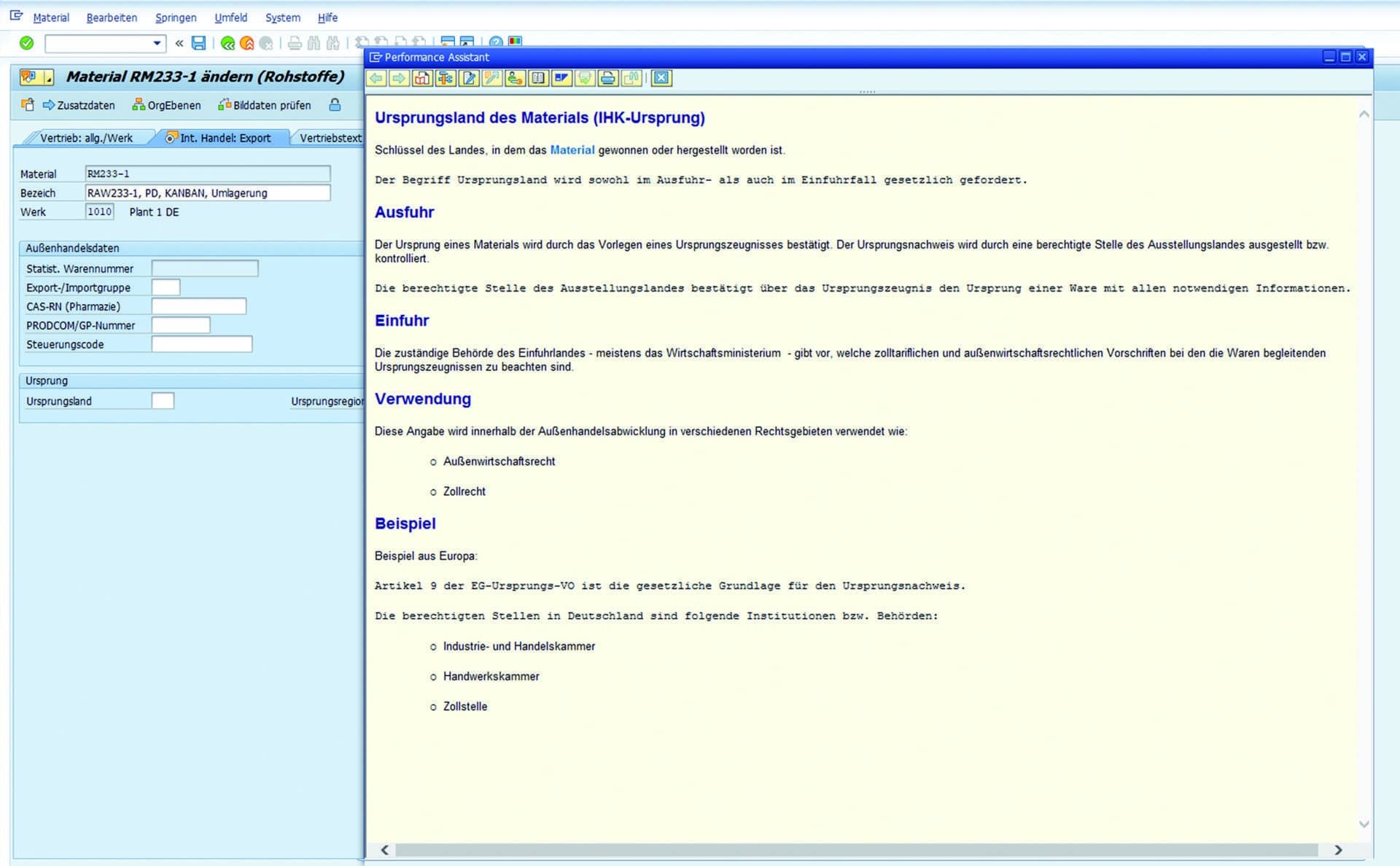Collapse the command field with double chevron
Viewport: 1400px width, 866px height.
[179, 43]
